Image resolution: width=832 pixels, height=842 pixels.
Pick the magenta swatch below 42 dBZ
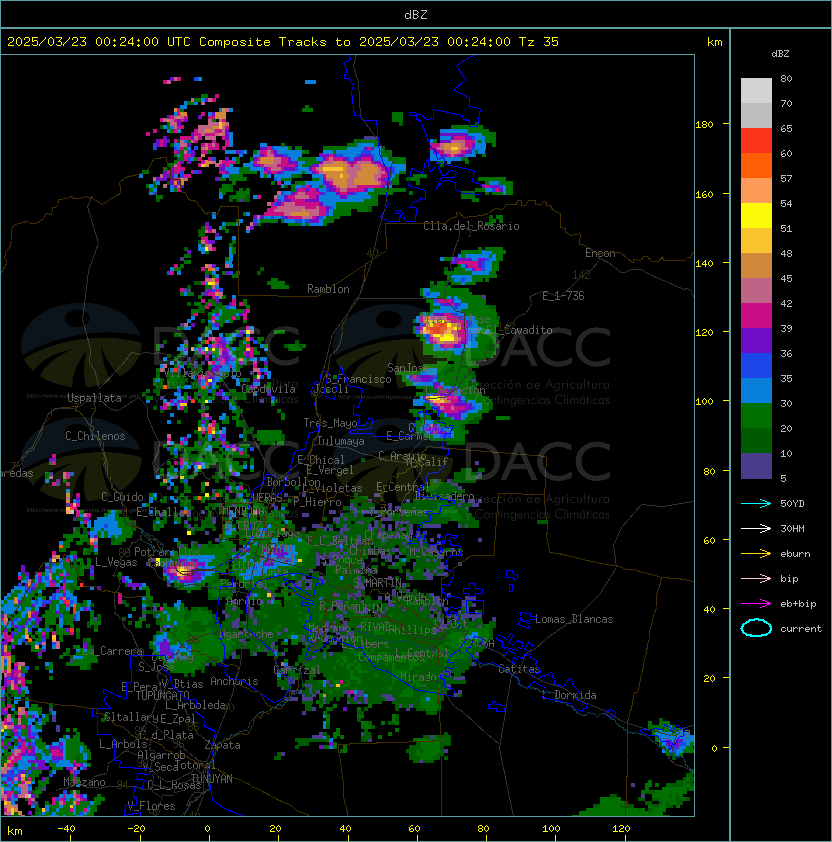point(756,316)
